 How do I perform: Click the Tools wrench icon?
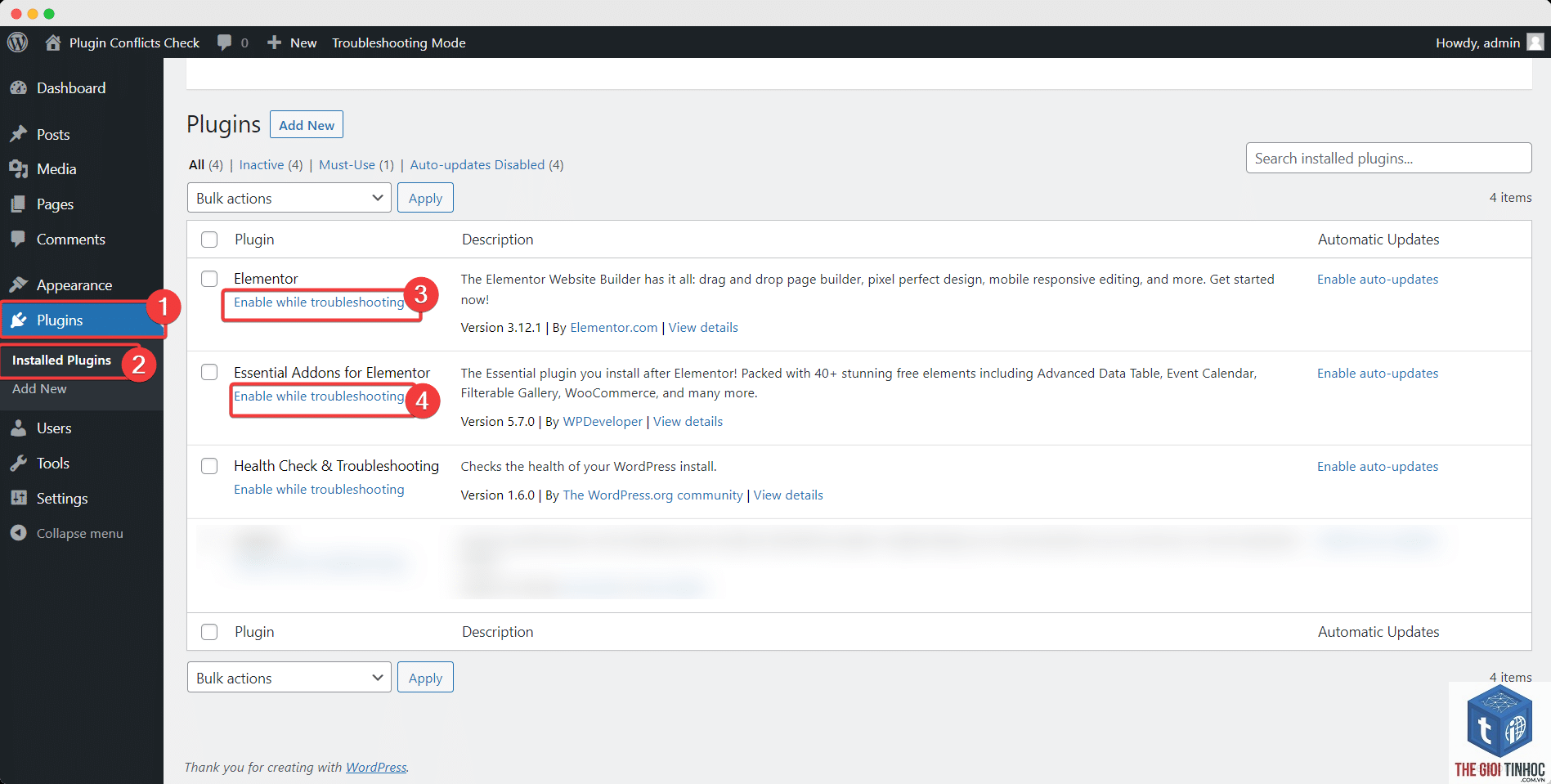click(18, 464)
